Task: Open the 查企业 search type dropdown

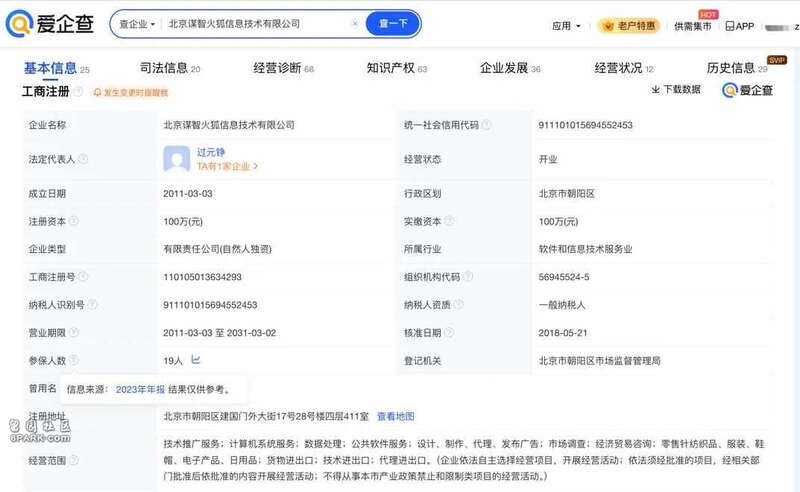Action: pyautogui.click(x=137, y=24)
